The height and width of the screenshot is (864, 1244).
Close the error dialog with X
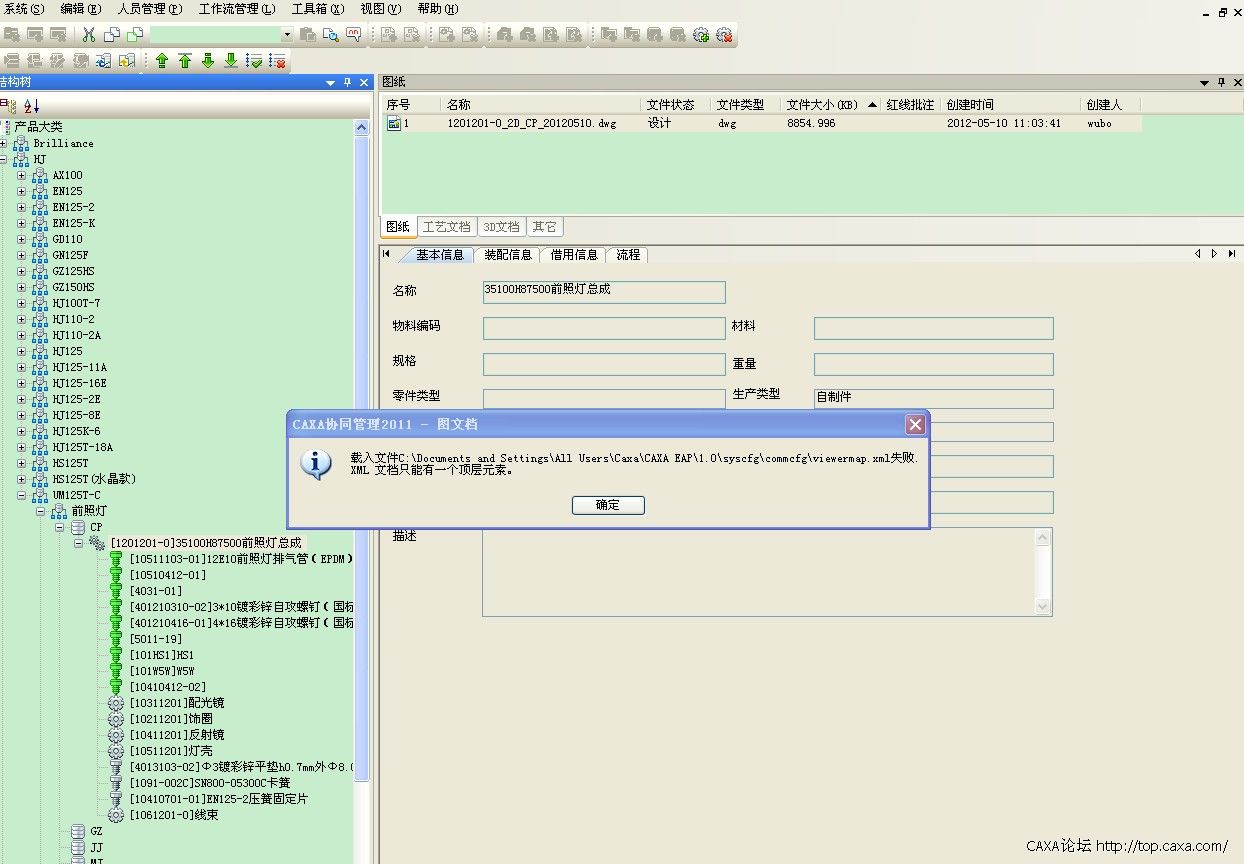914,424
